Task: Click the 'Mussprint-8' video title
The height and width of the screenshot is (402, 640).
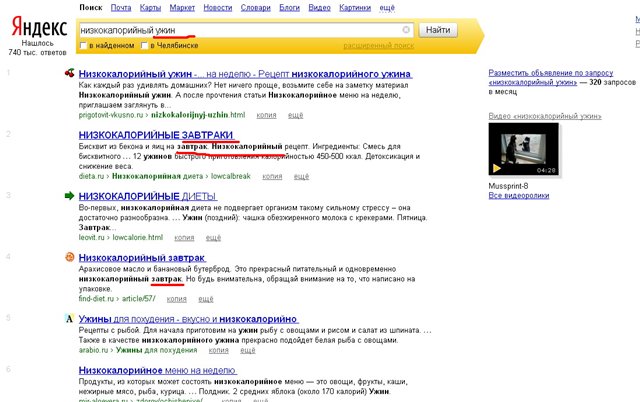Action: click(508, 186)
